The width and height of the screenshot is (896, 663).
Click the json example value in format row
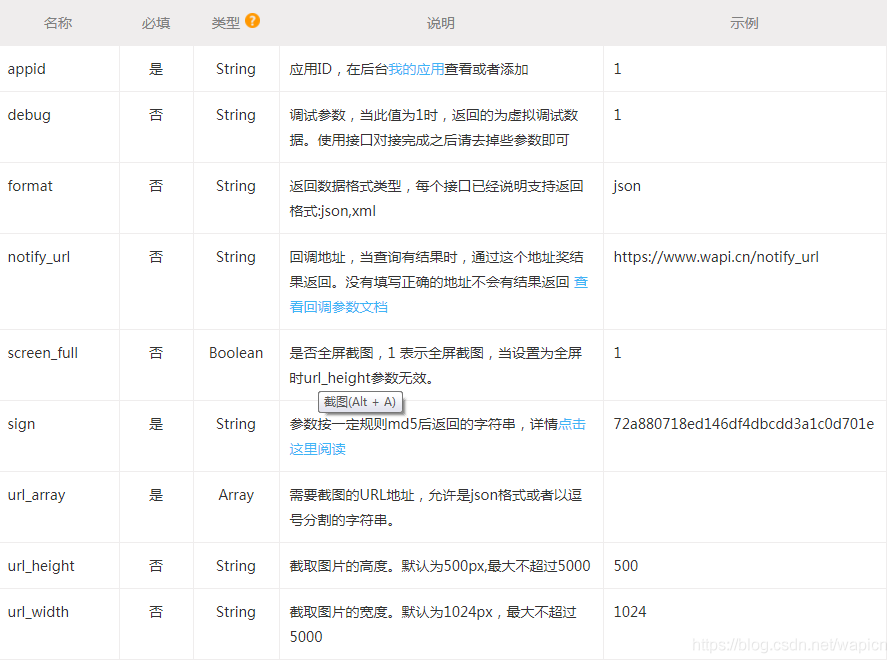click(627, 186)
